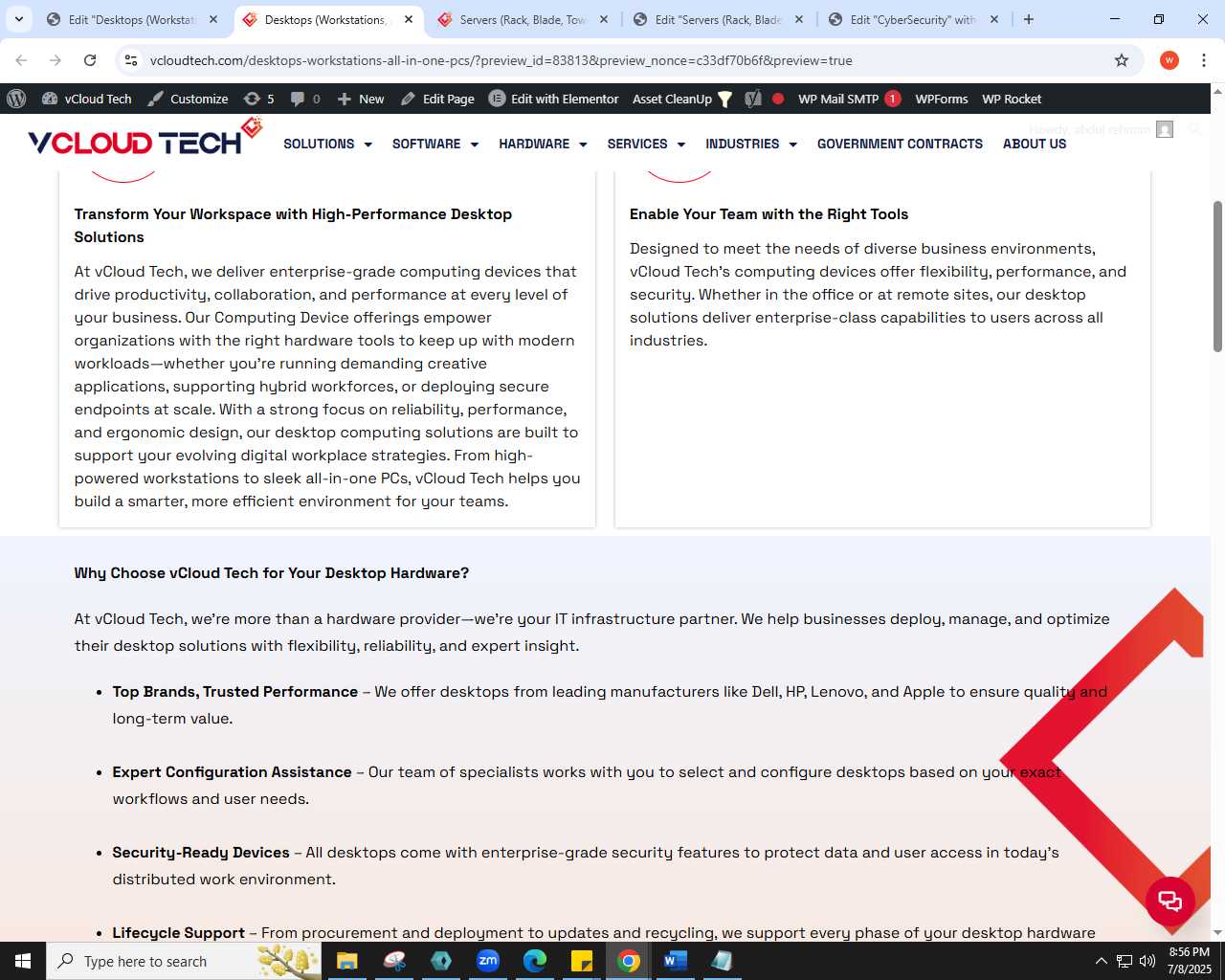Close the active Desktops (Workstations tab
Viewport: 1225px width, 980px height.
[409, 19]
